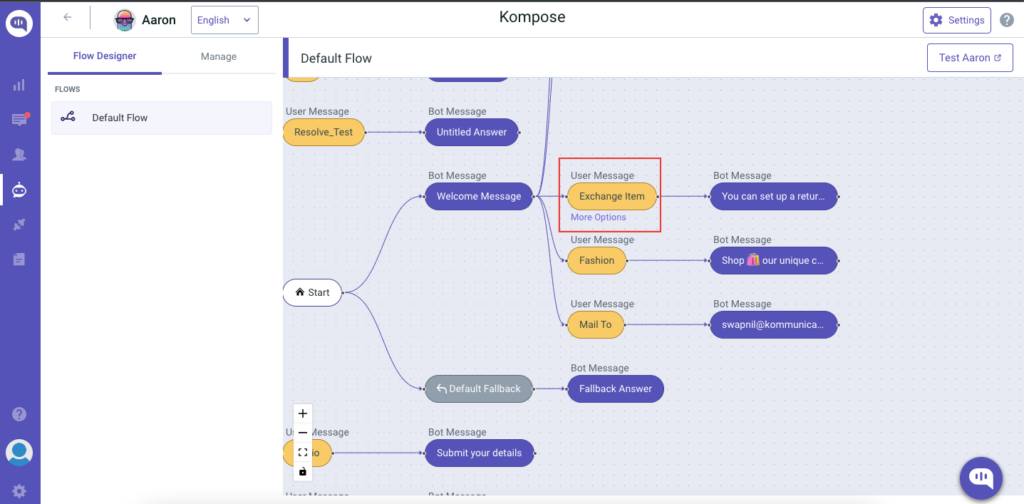1024x504 pixels.
Task: Click the Aaron bot avatar
Action: click(x=123, y=20)
